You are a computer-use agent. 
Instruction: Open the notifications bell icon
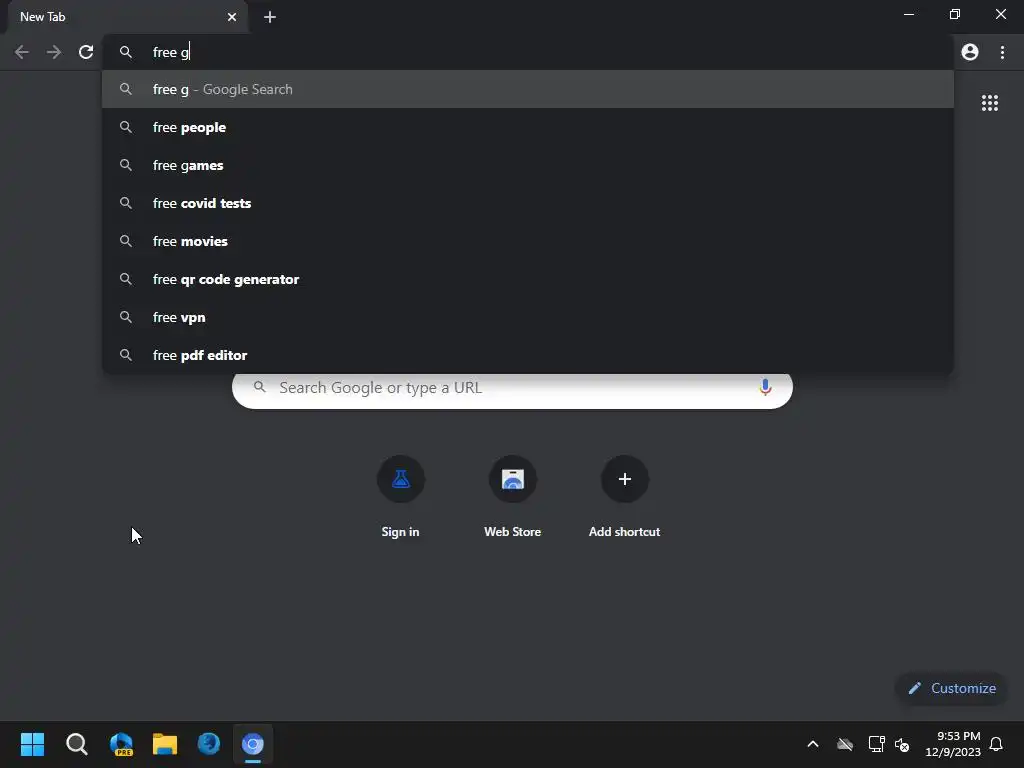[x=996, y=744]
